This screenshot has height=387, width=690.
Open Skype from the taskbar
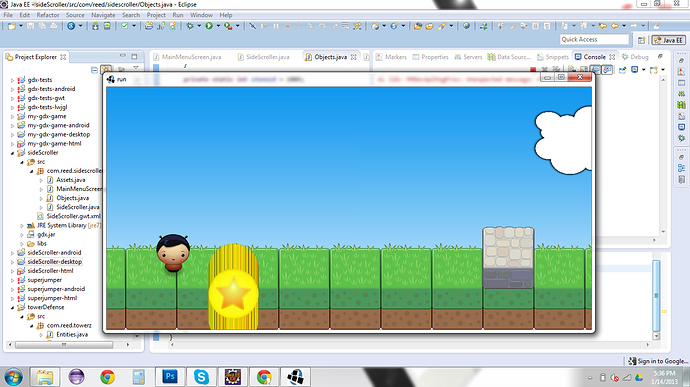[x=201, y=377]
